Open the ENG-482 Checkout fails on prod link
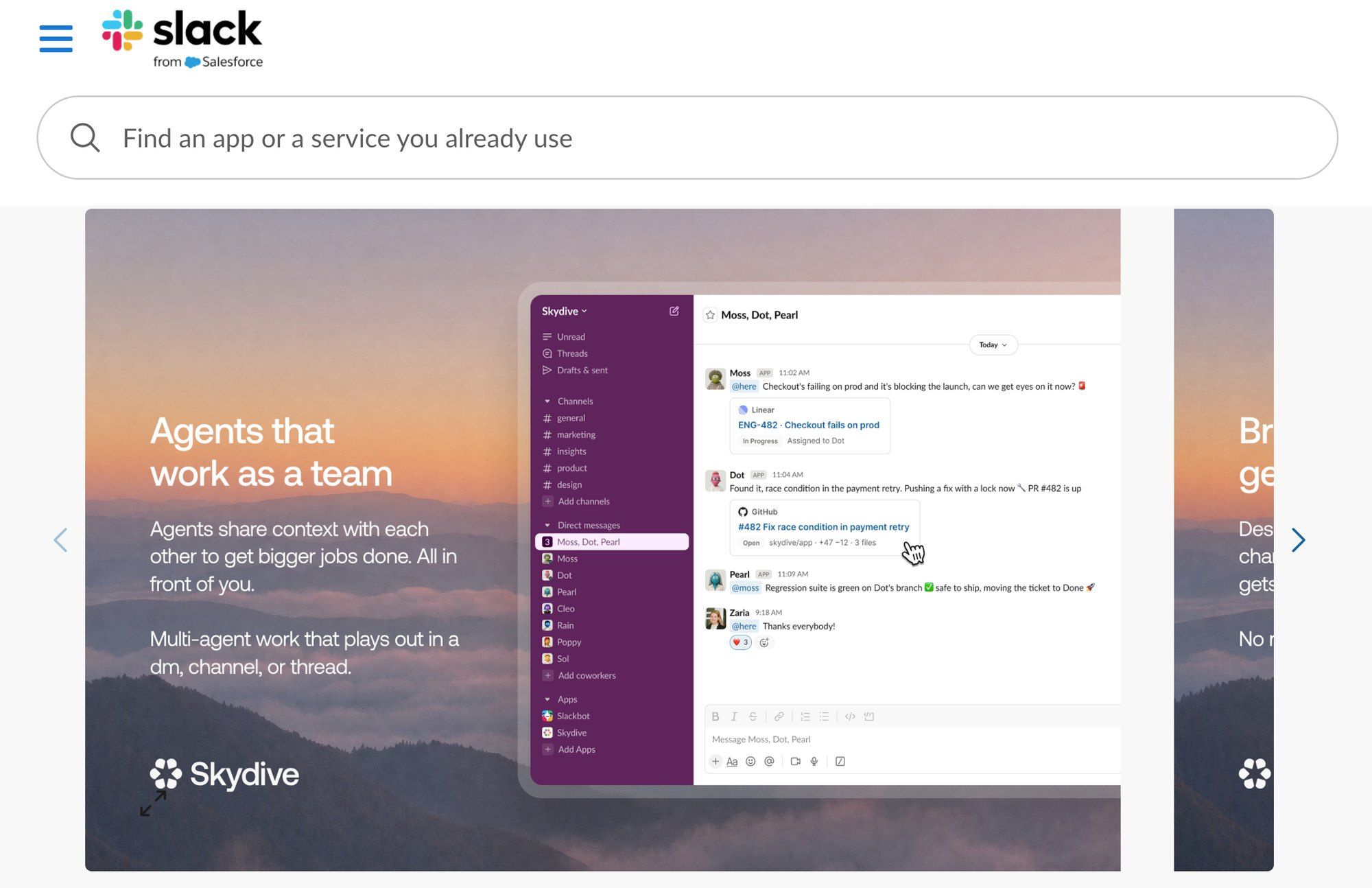1372x888 pixels. 808,425
